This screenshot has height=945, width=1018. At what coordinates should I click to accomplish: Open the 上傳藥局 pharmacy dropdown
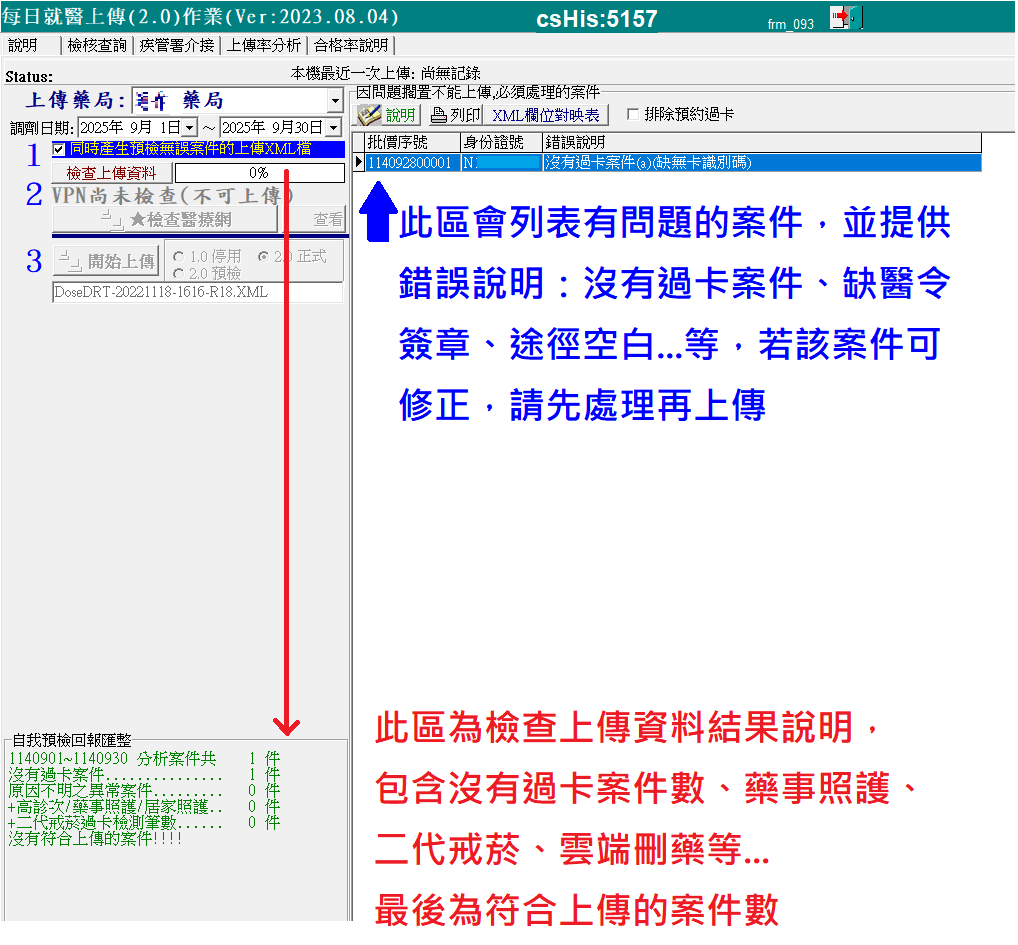[x=334, y=102]
